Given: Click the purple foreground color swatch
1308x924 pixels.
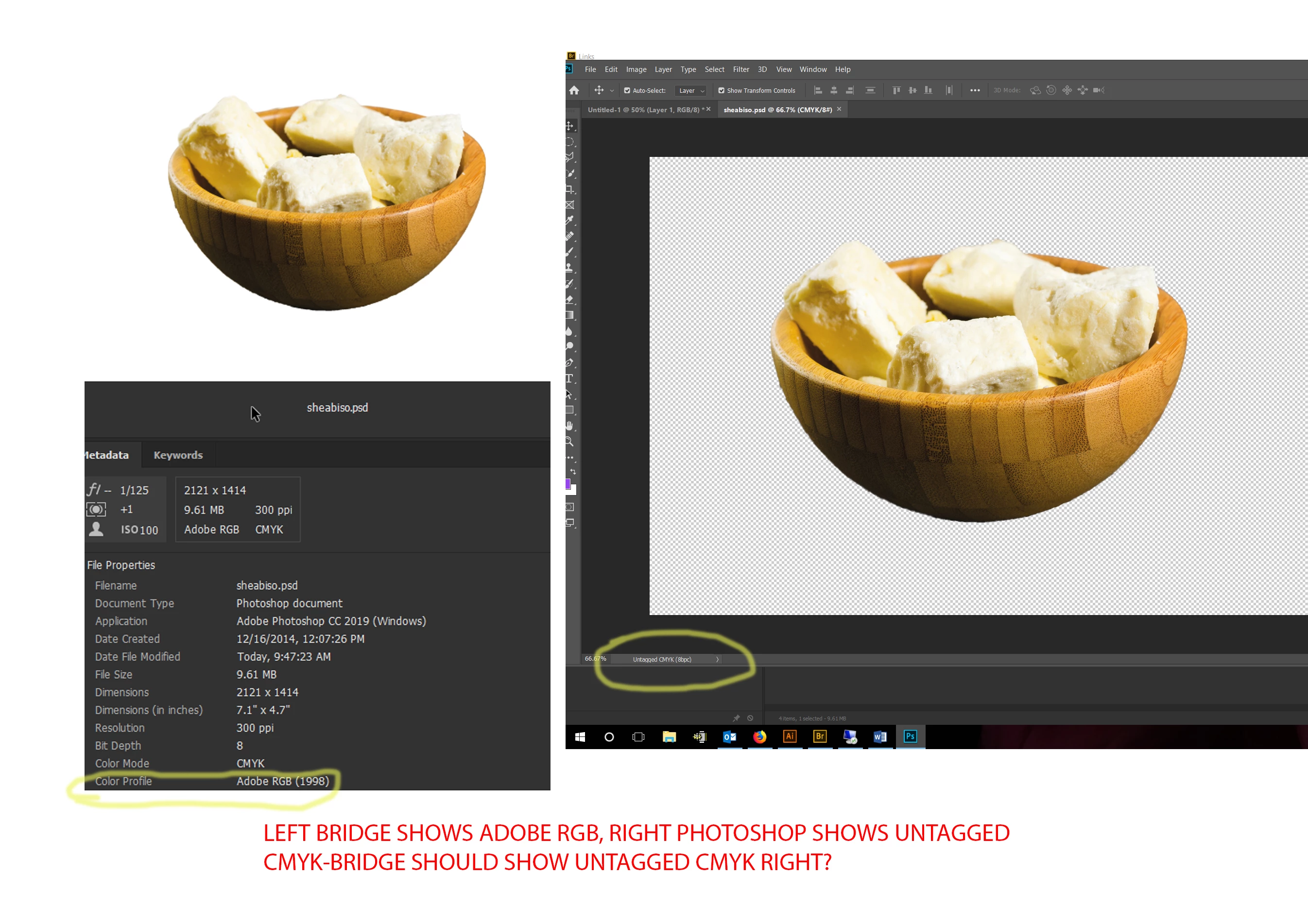Looking at the screenshot, I should [568, 484].
